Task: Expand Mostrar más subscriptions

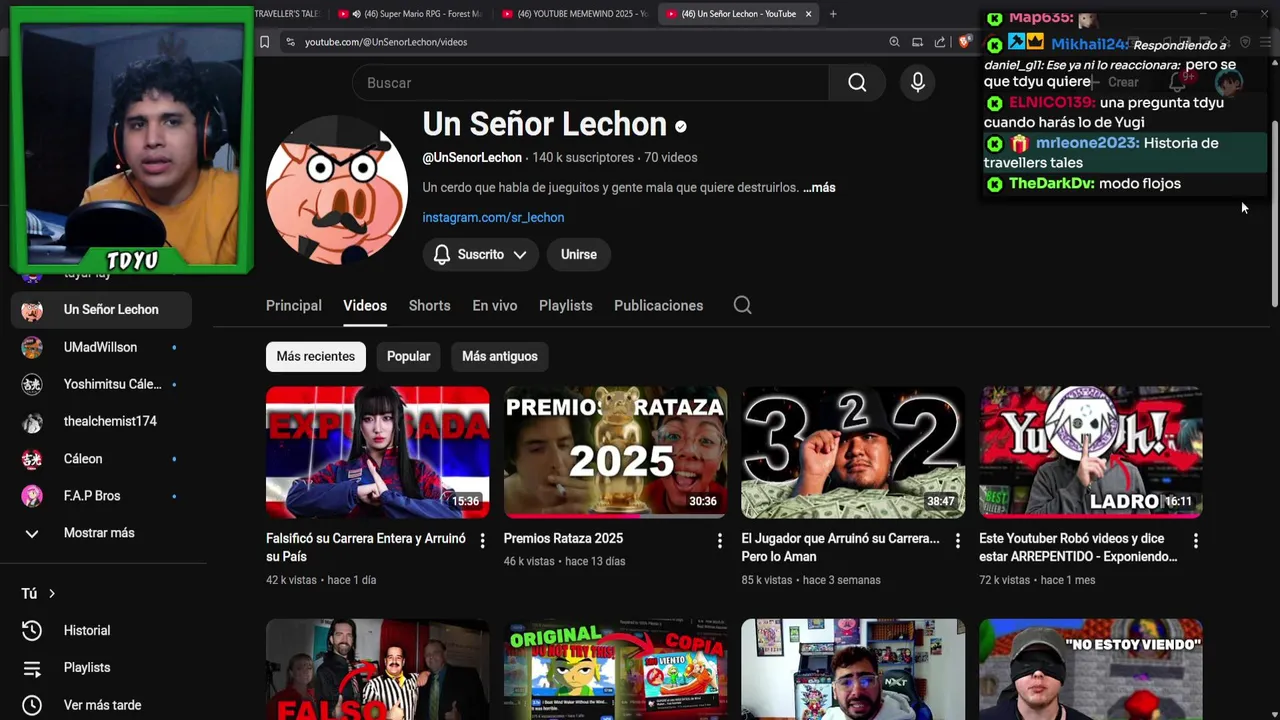Action: [99, 533]
